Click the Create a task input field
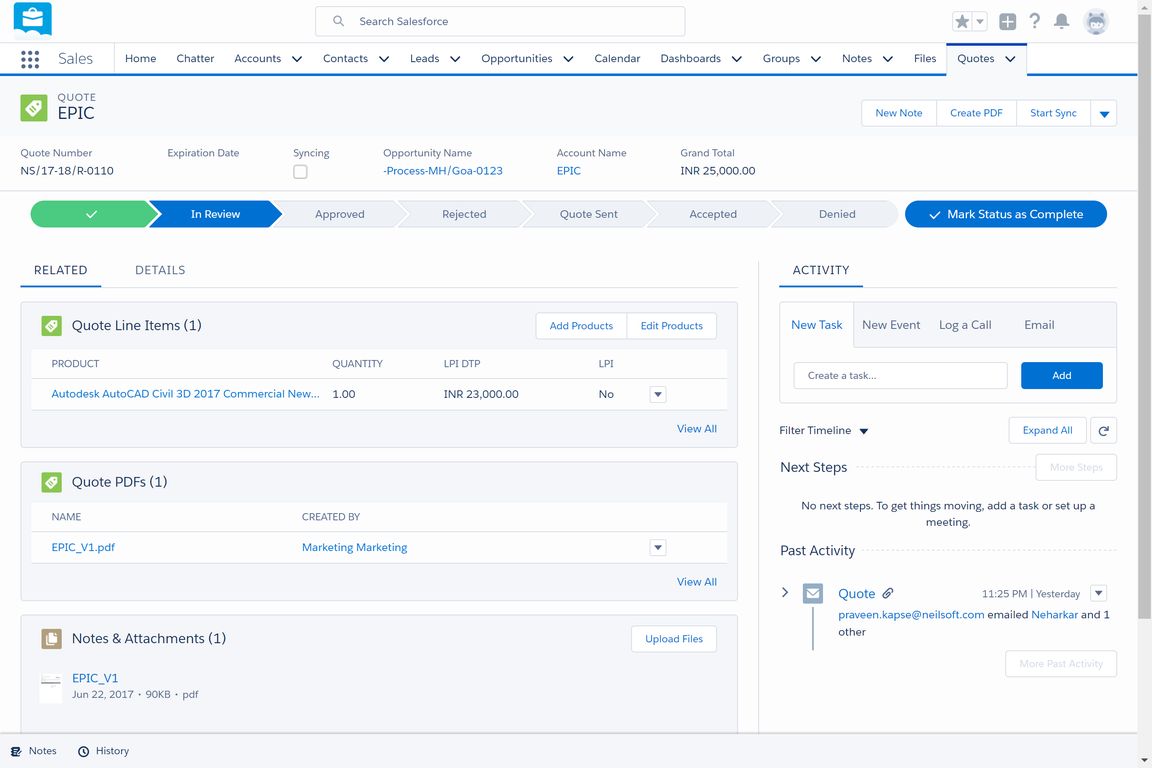Viewport: 1152px width, 768px height. tap(900, 375)
